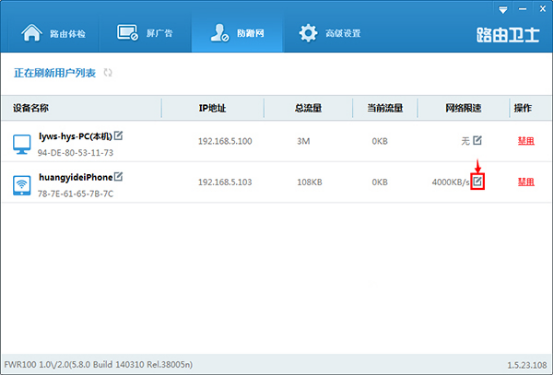Click the 当前流量 column header
The image size is (554, 376).
tap(385, 108)
